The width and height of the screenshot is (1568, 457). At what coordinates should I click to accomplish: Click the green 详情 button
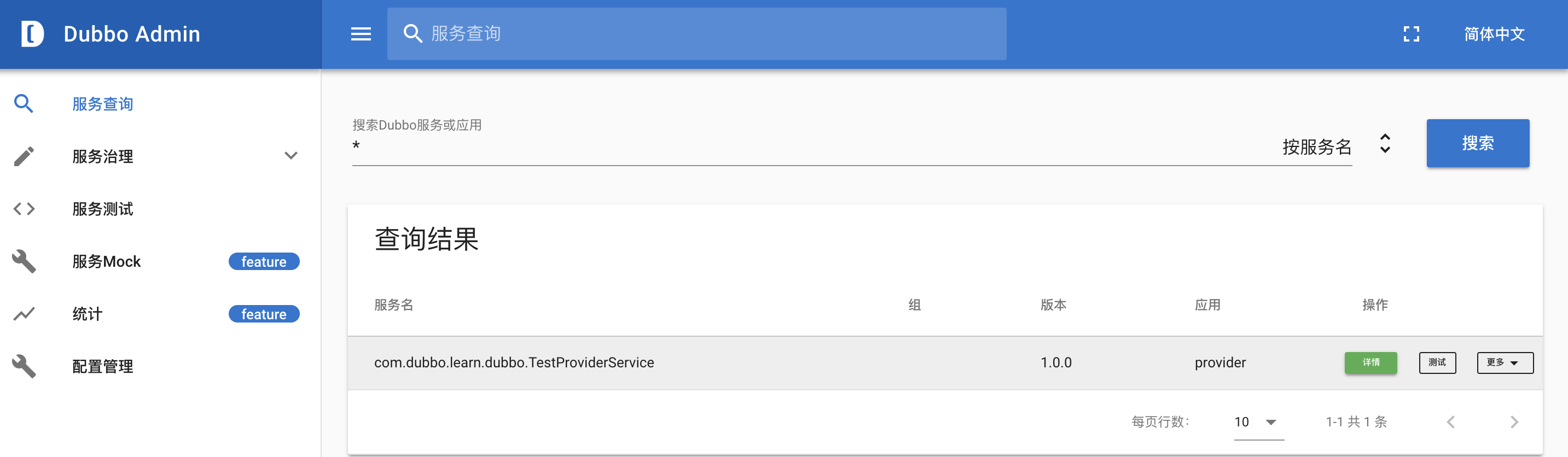[1370, 362]
